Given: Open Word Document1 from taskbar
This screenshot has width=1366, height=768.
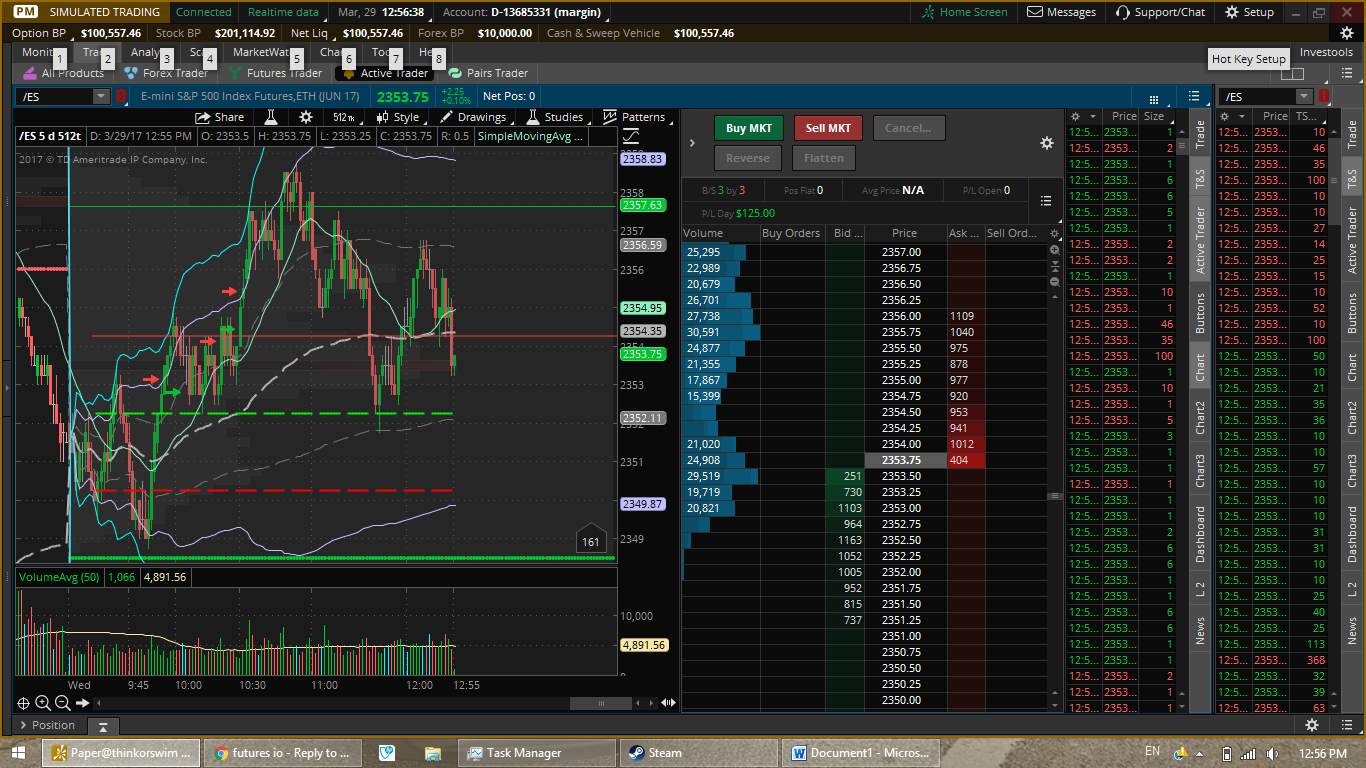Looking at the screenshot, I should click(862, 753).
